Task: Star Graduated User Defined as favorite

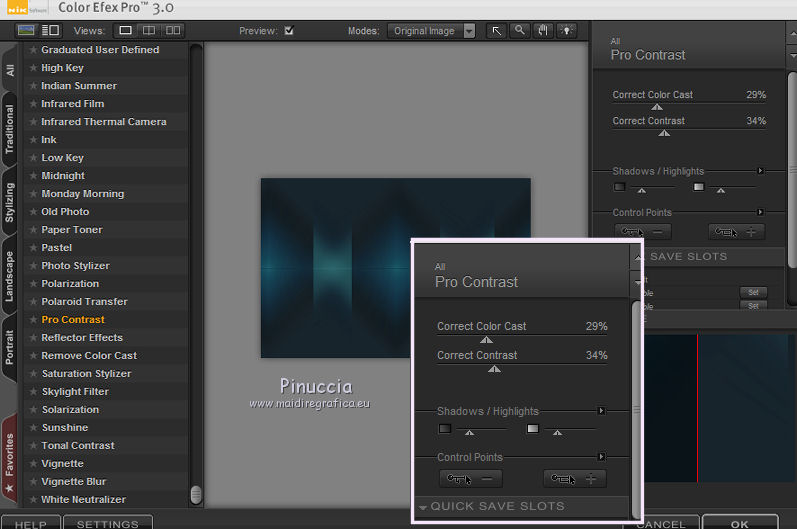Action: [33, 50]
